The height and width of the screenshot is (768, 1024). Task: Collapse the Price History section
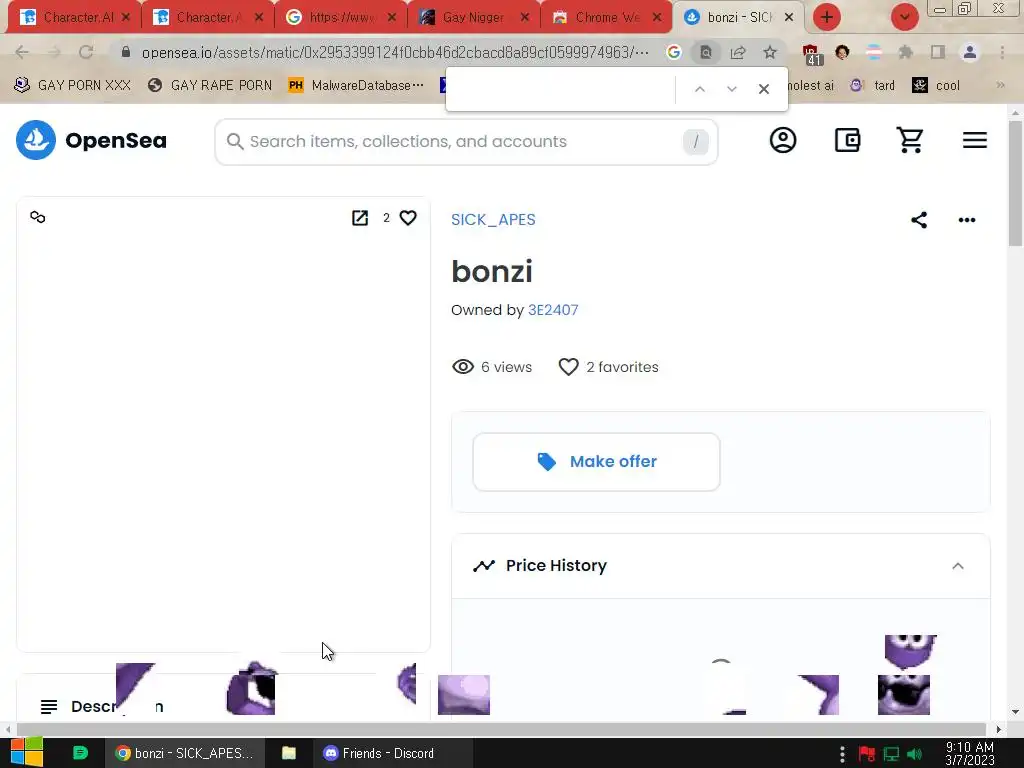point(957,566)
